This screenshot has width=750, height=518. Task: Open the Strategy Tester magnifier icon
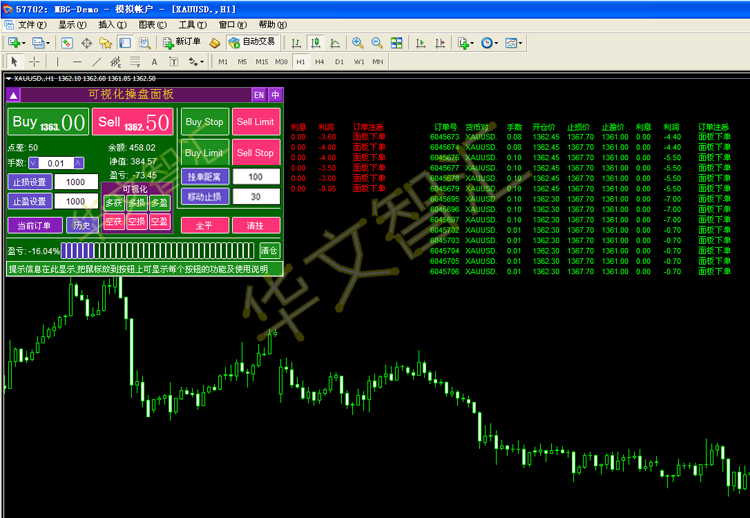[144, 43]
